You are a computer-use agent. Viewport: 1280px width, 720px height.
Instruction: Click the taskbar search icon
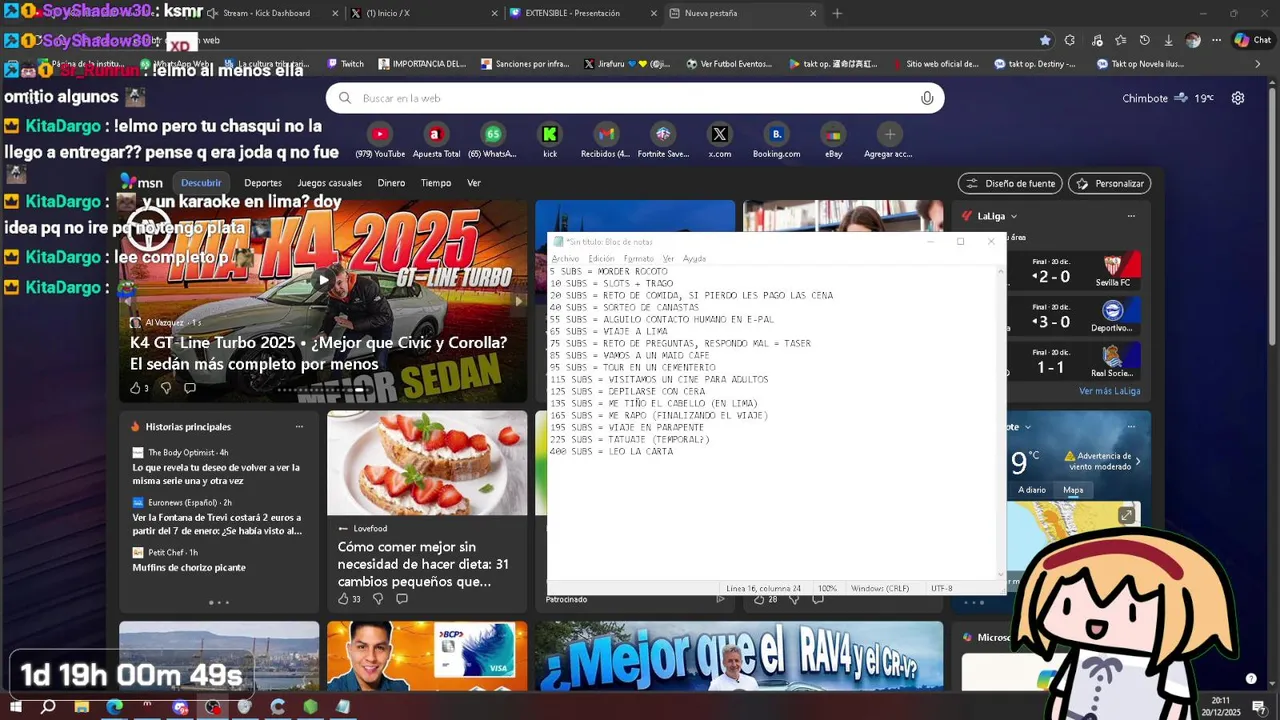[x=48, y=706]
